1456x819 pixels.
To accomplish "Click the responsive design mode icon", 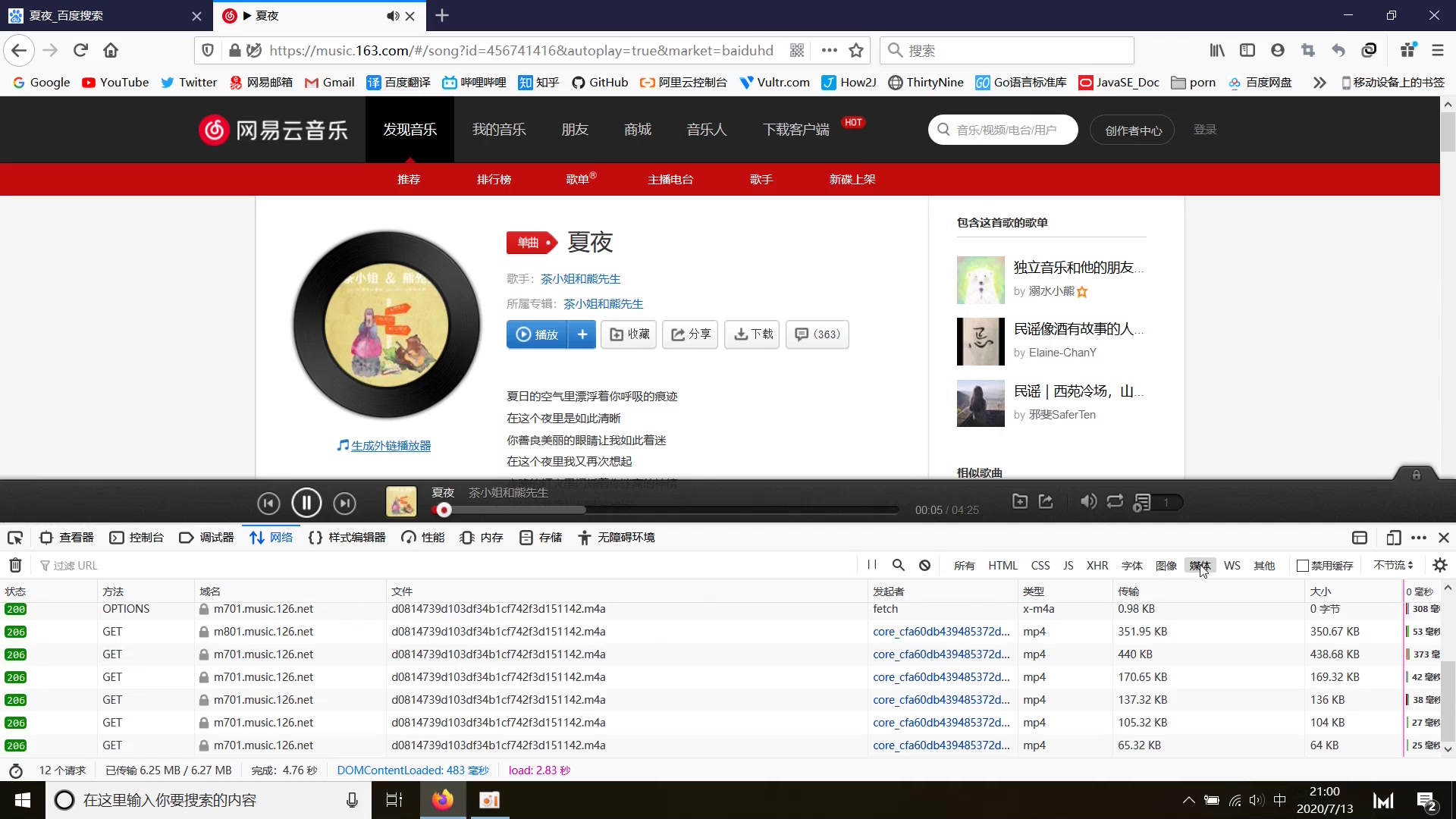I will pos(1393,538).
